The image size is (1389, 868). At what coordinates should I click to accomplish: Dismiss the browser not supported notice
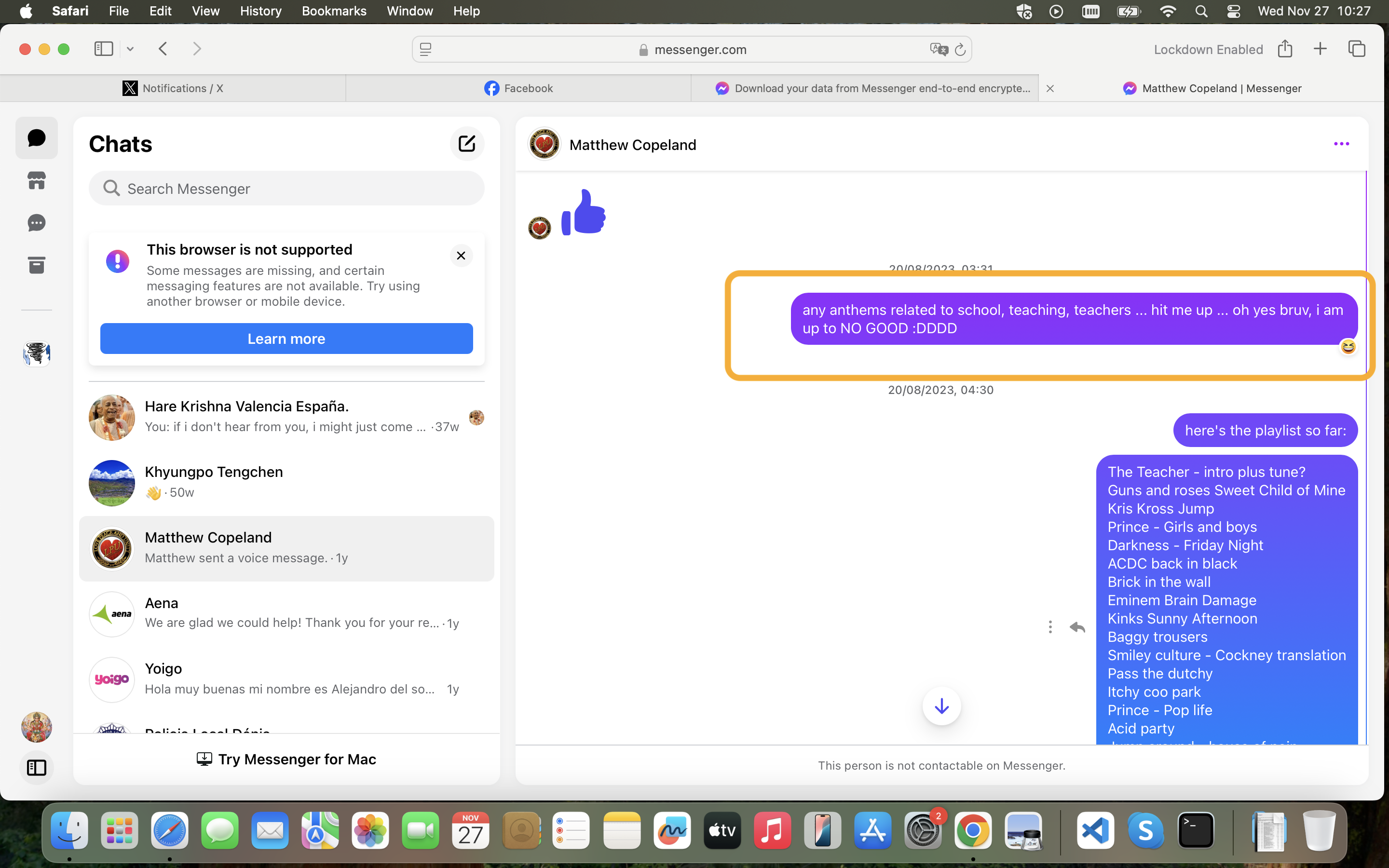[461, 256]
